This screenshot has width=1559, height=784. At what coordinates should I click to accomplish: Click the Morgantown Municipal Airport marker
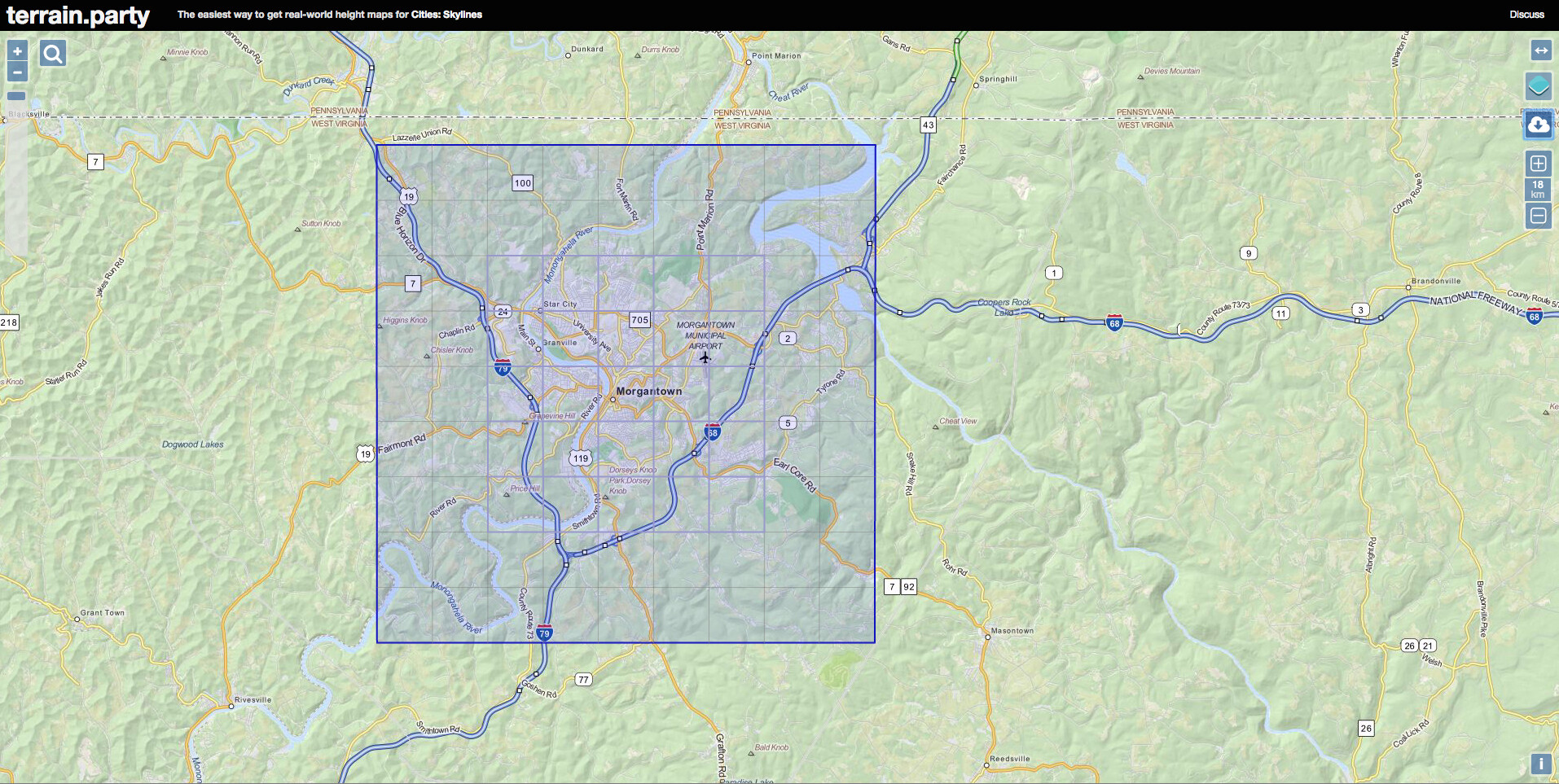point(705,357)
